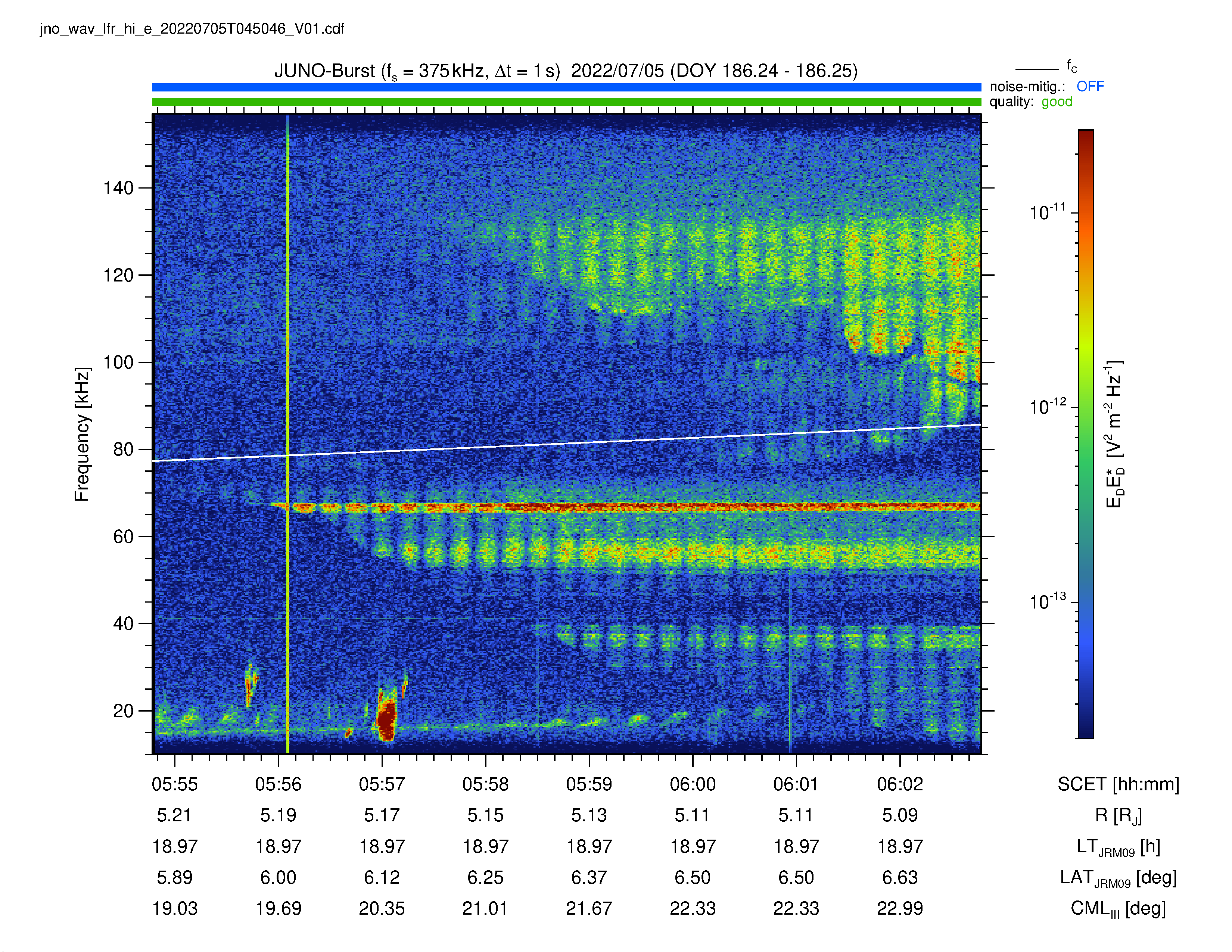The height and width of the screenshot is (952, 1232).
Task: Click the color scale bar at 10^-12
Action: pyautogui.click(x=1086, y=407)
